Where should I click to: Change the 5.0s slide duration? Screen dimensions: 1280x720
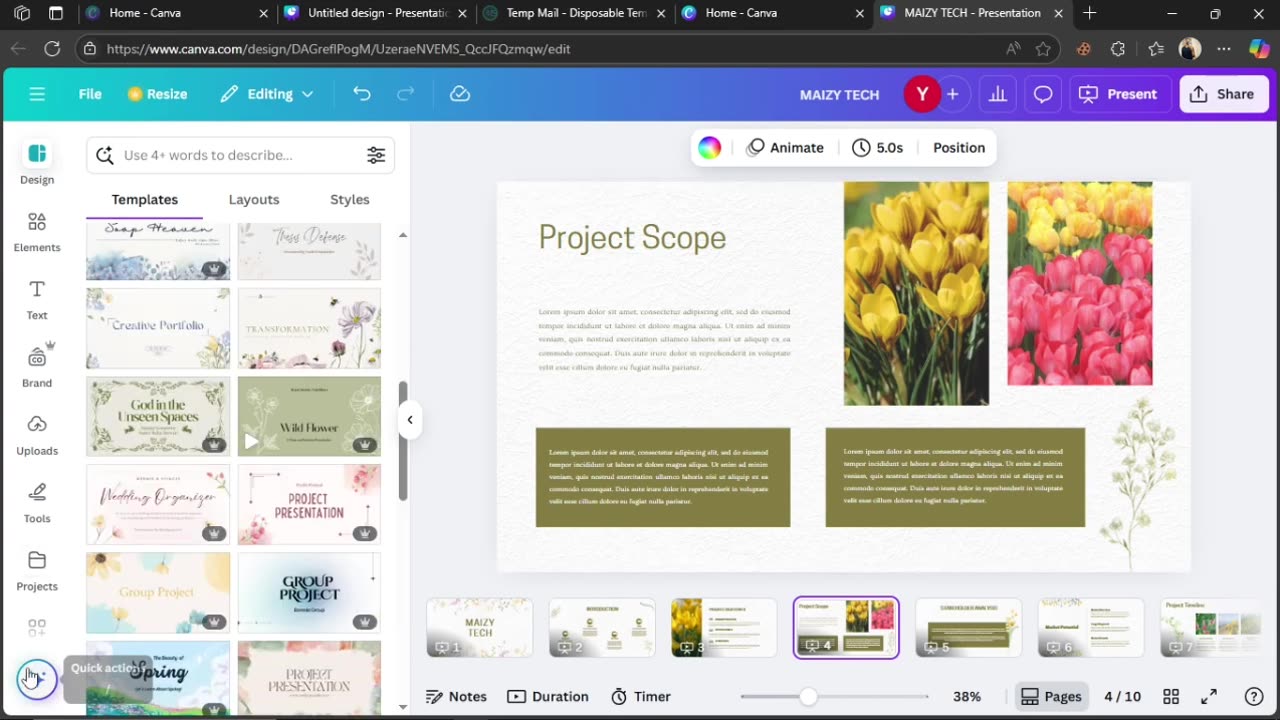878,148
